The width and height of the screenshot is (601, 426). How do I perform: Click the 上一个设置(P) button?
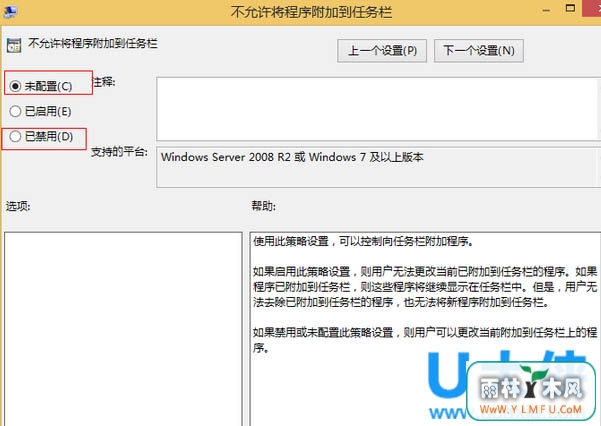[x=382, y=50]
